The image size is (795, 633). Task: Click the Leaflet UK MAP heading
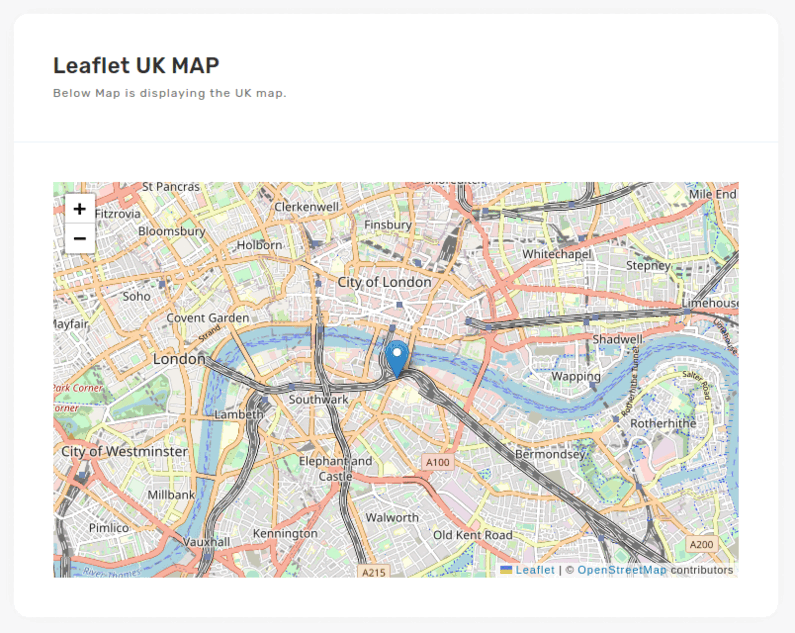click(136, 65)
